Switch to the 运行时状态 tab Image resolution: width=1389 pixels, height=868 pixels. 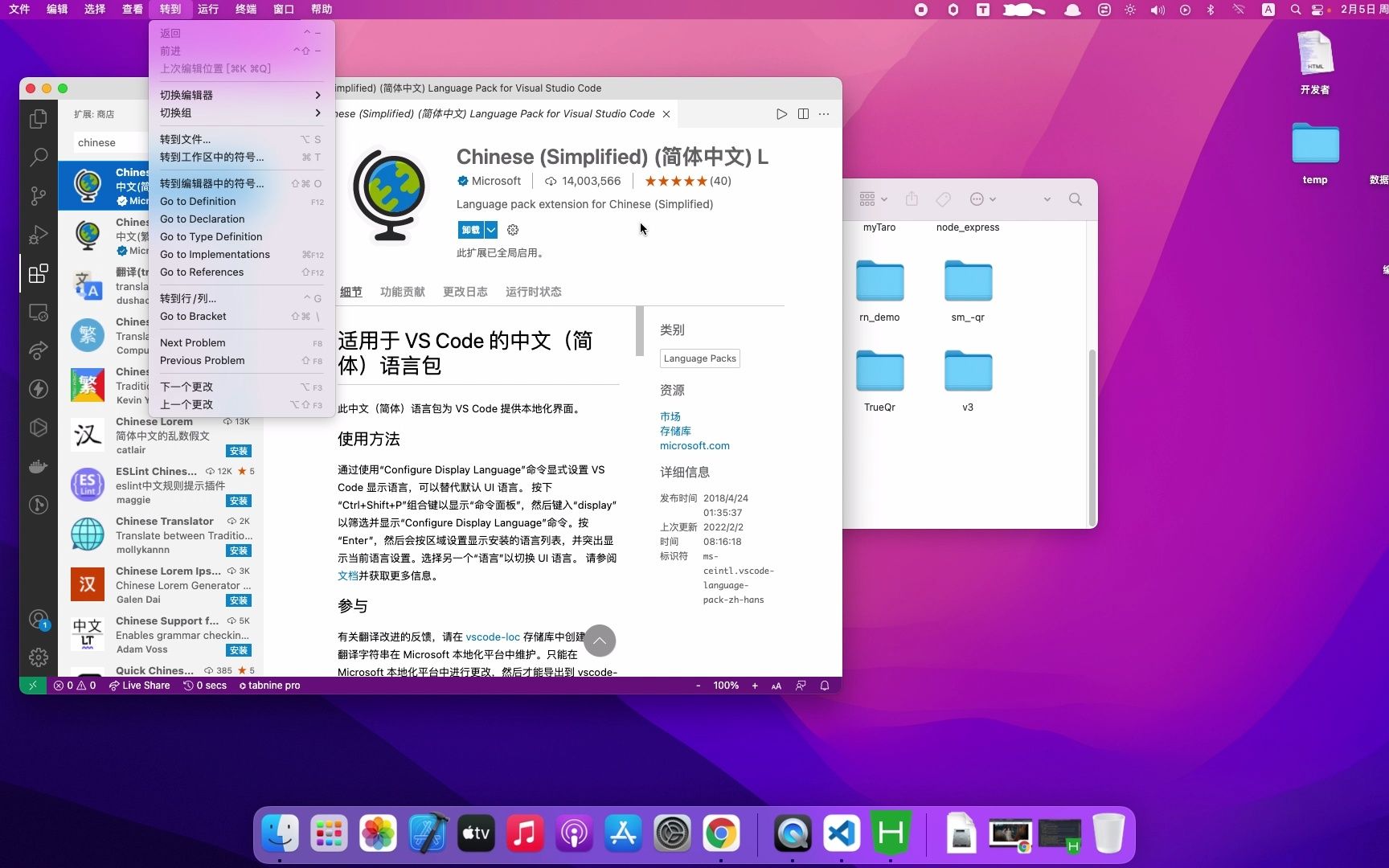[534, 292]
